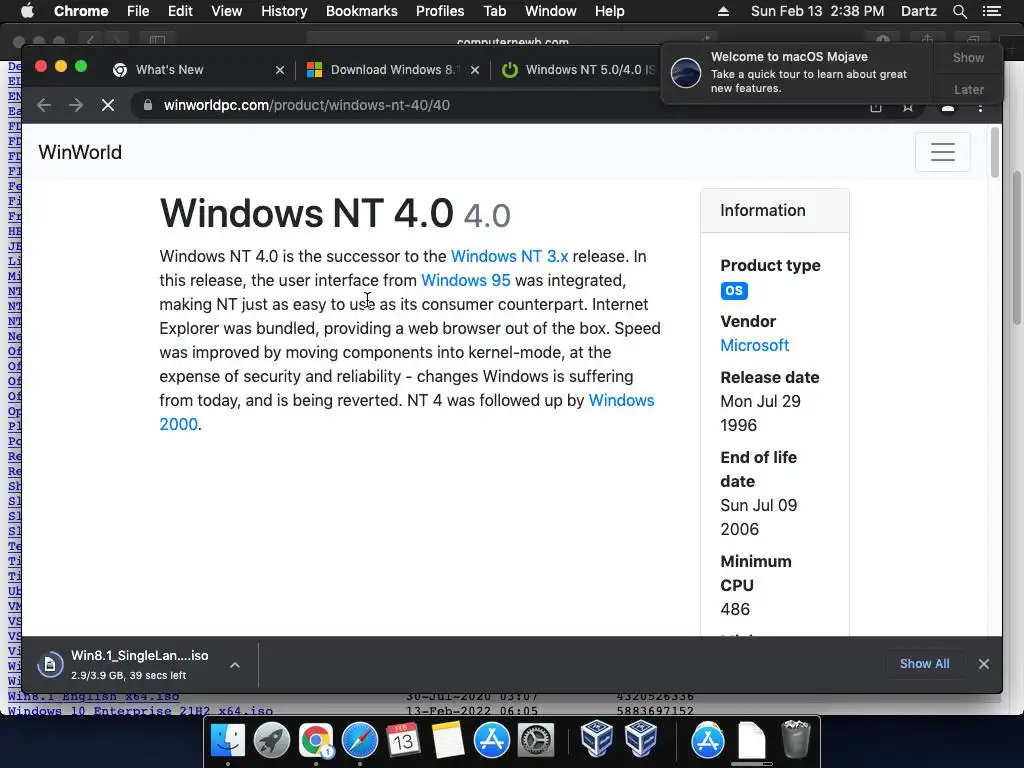Open the Apple menu
Viewport: 1024px width, 768px height.
point(27,11)
